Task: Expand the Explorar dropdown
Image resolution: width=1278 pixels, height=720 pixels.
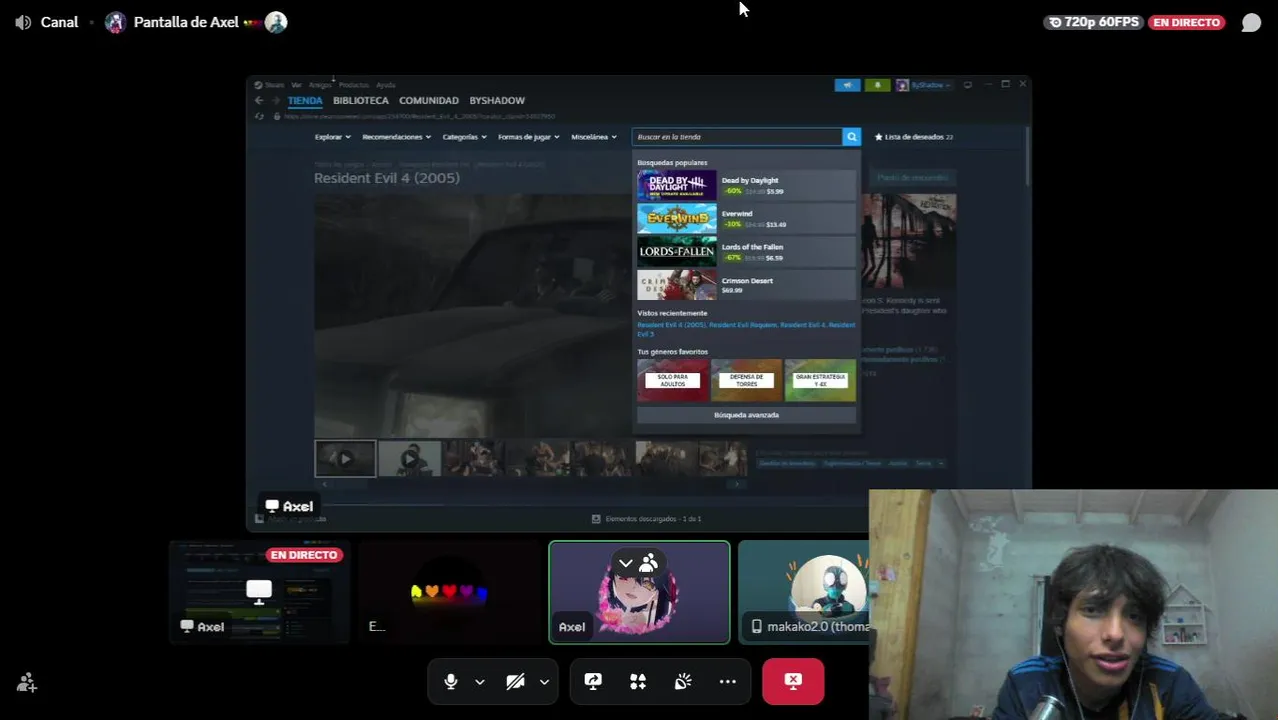Action: tap(332, 137)
